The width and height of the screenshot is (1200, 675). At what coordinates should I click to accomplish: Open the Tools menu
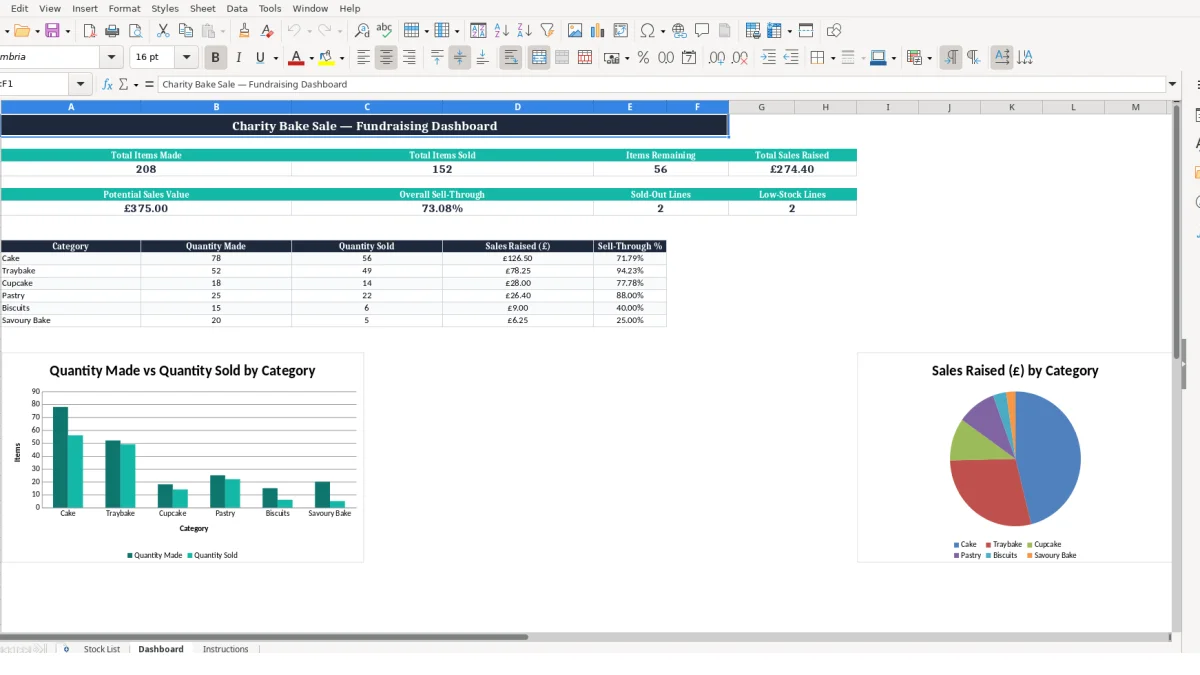(270, 8)
